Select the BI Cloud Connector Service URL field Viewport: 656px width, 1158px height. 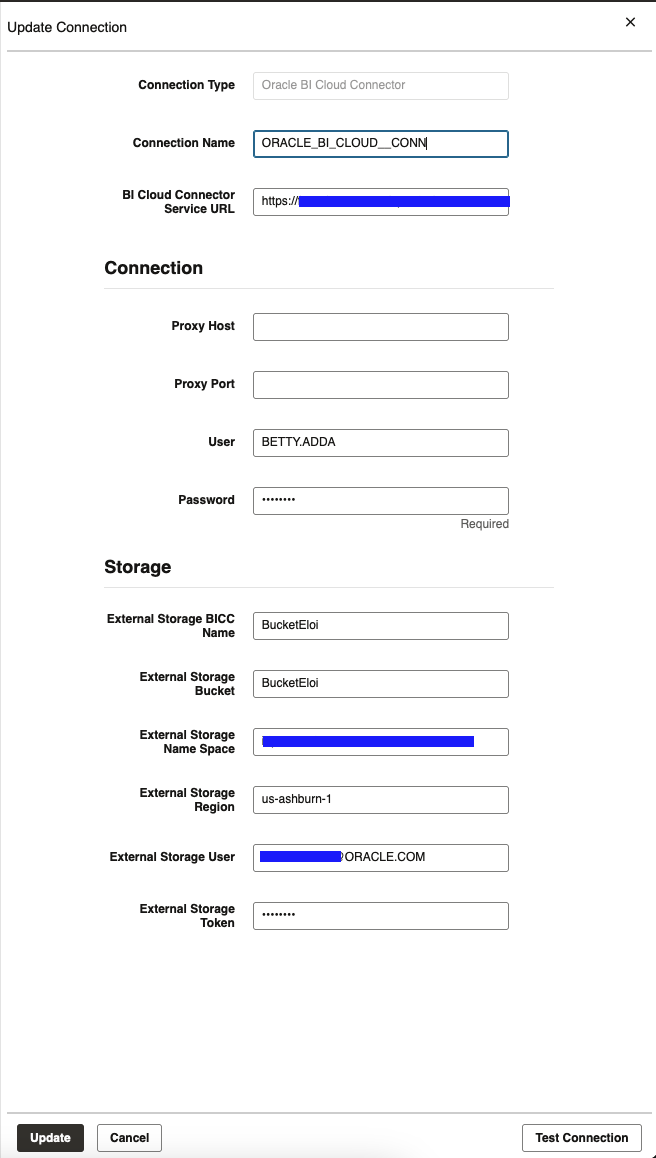coord(380,202)
